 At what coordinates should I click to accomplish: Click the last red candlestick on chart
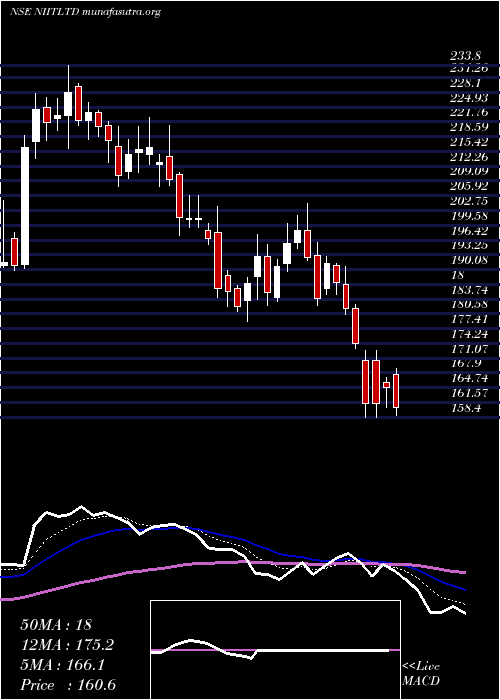coord(396,391)
